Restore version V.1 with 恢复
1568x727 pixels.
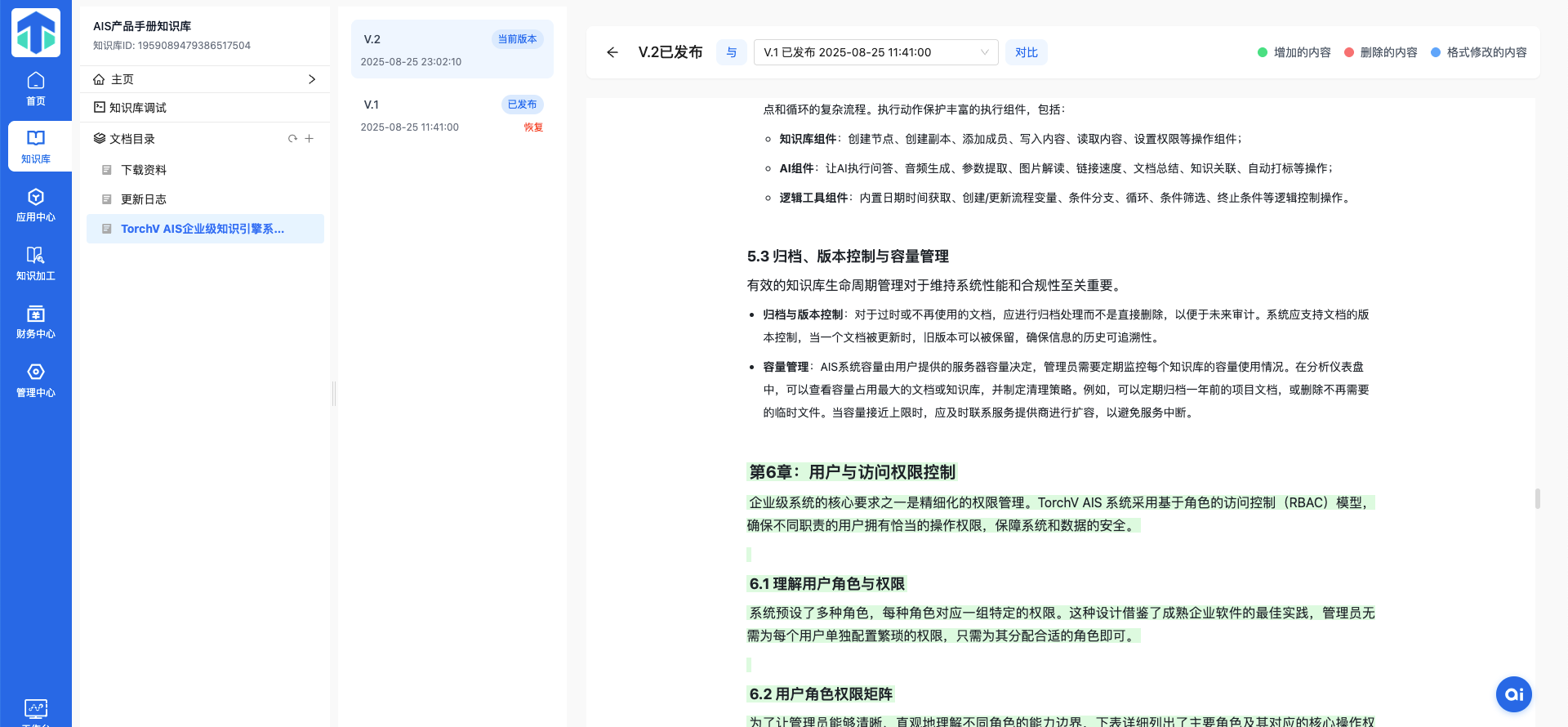533,127
